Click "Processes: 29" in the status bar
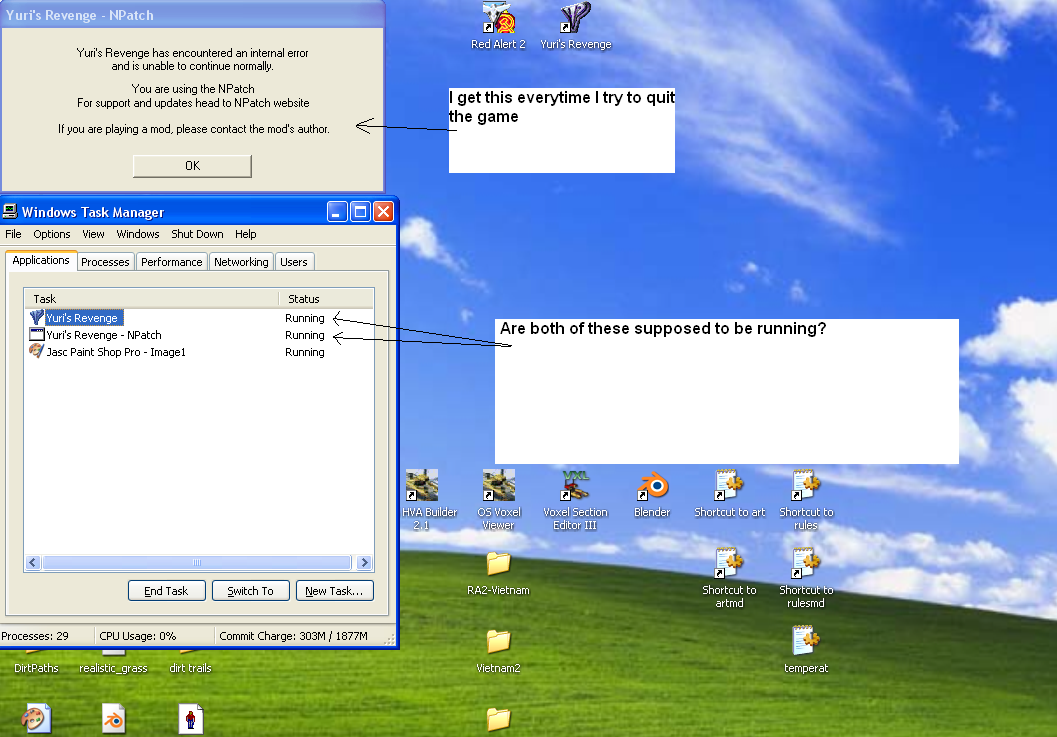 [35, 636]
